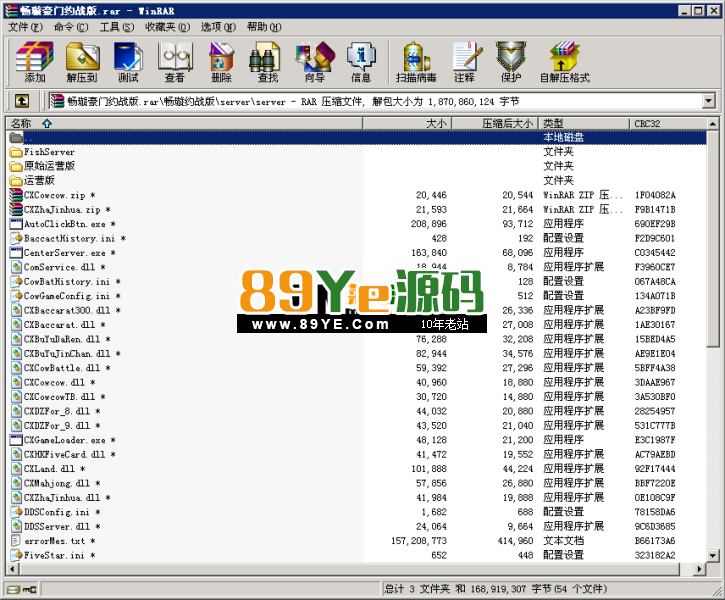Select the parent directory '..' row
This screenshot has width=725, height=600.
click(356, 137)
